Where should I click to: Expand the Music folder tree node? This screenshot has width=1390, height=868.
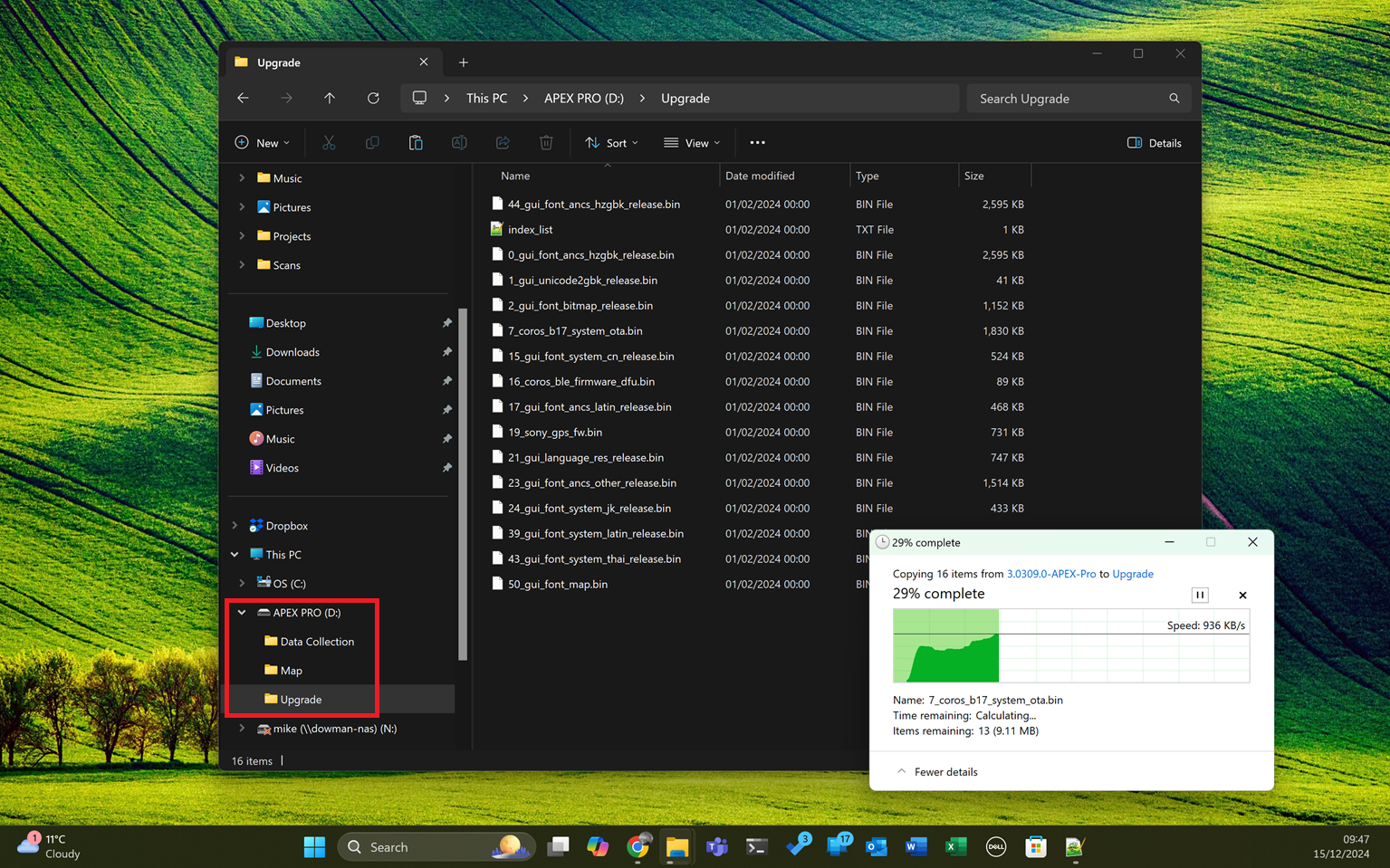[x=242, y=178]
